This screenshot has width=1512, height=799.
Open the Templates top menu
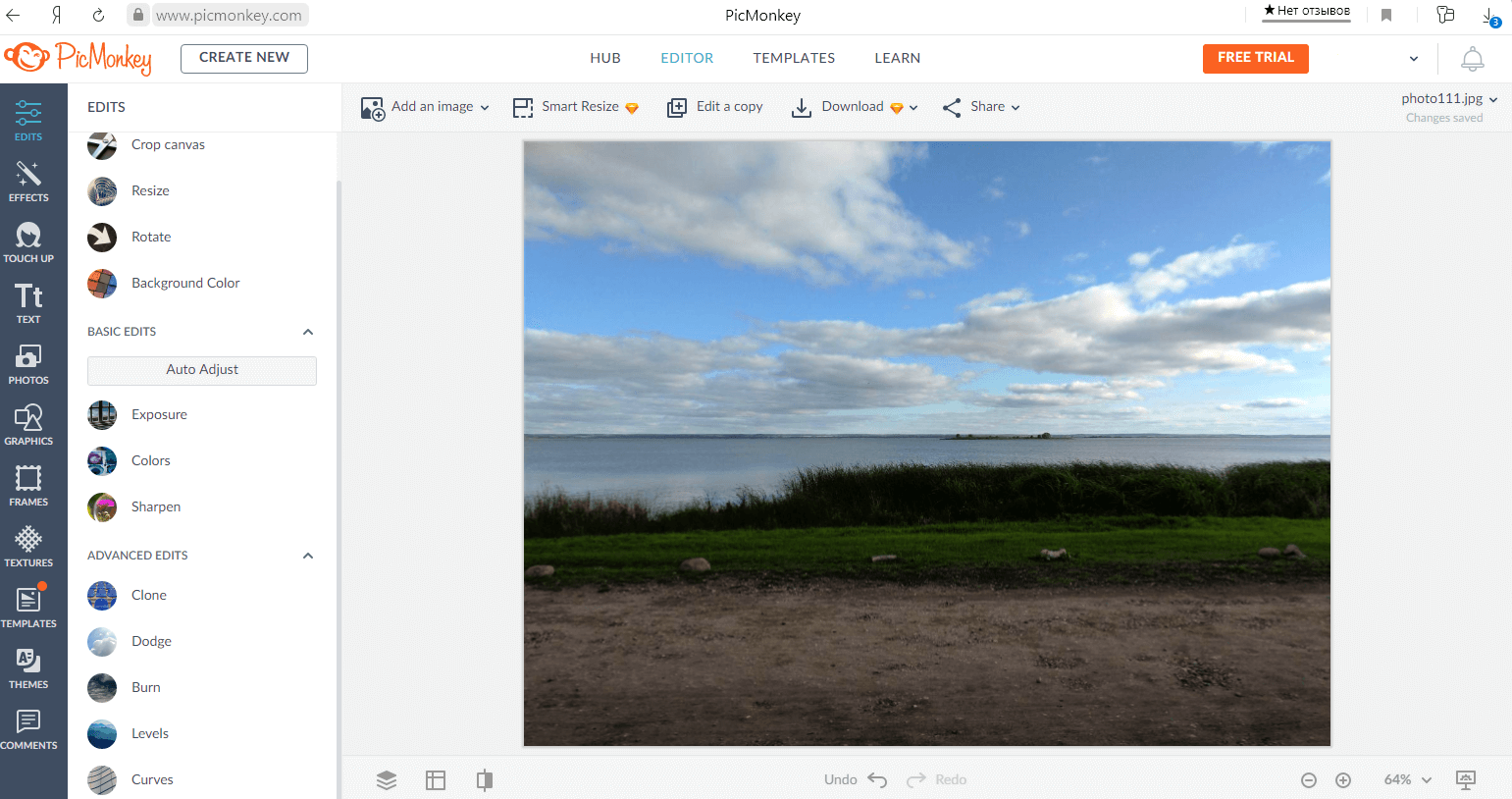(x=794, y=58)
